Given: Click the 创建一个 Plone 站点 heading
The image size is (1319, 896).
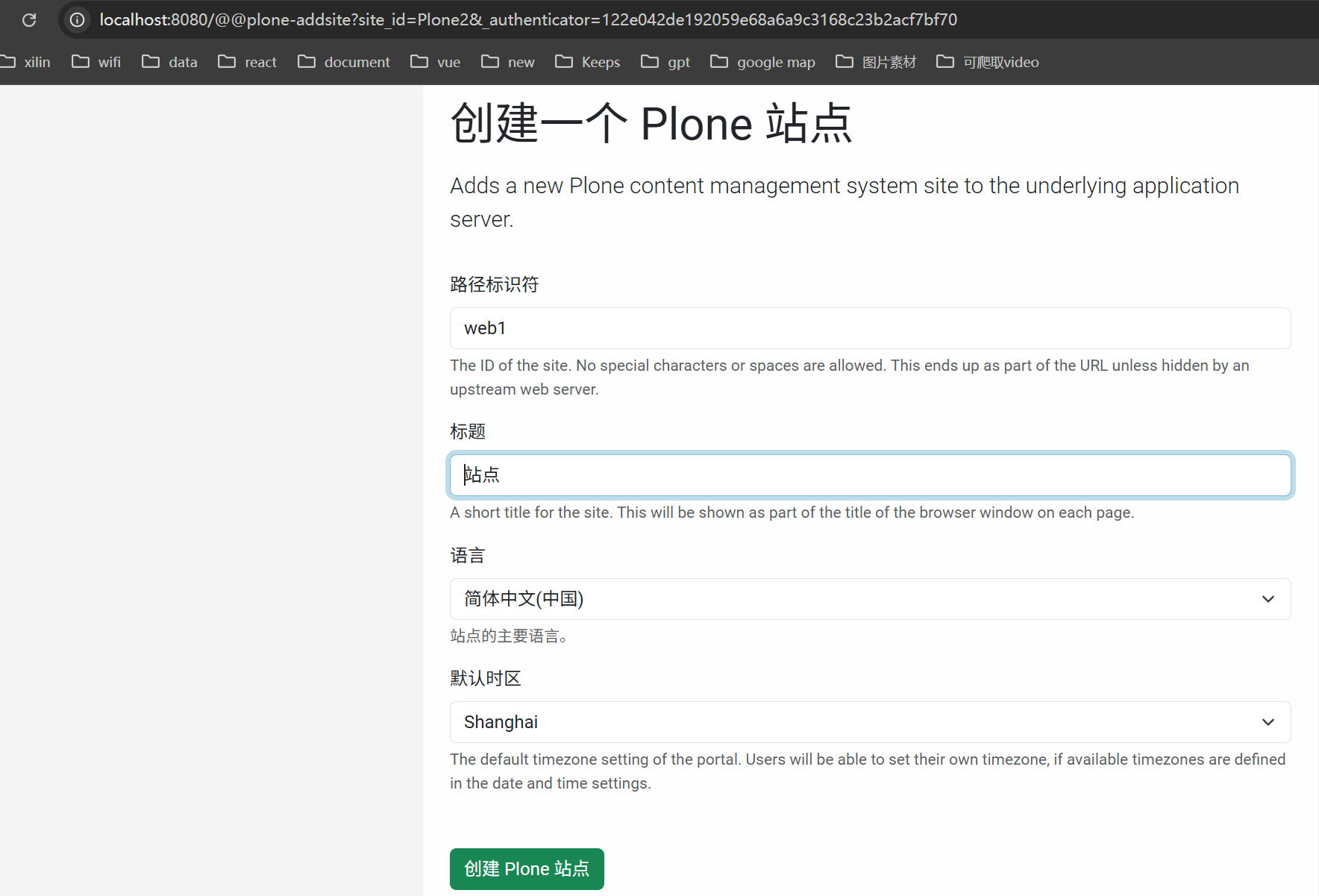Looking at the screenshot, I should [x=651, y=123].
